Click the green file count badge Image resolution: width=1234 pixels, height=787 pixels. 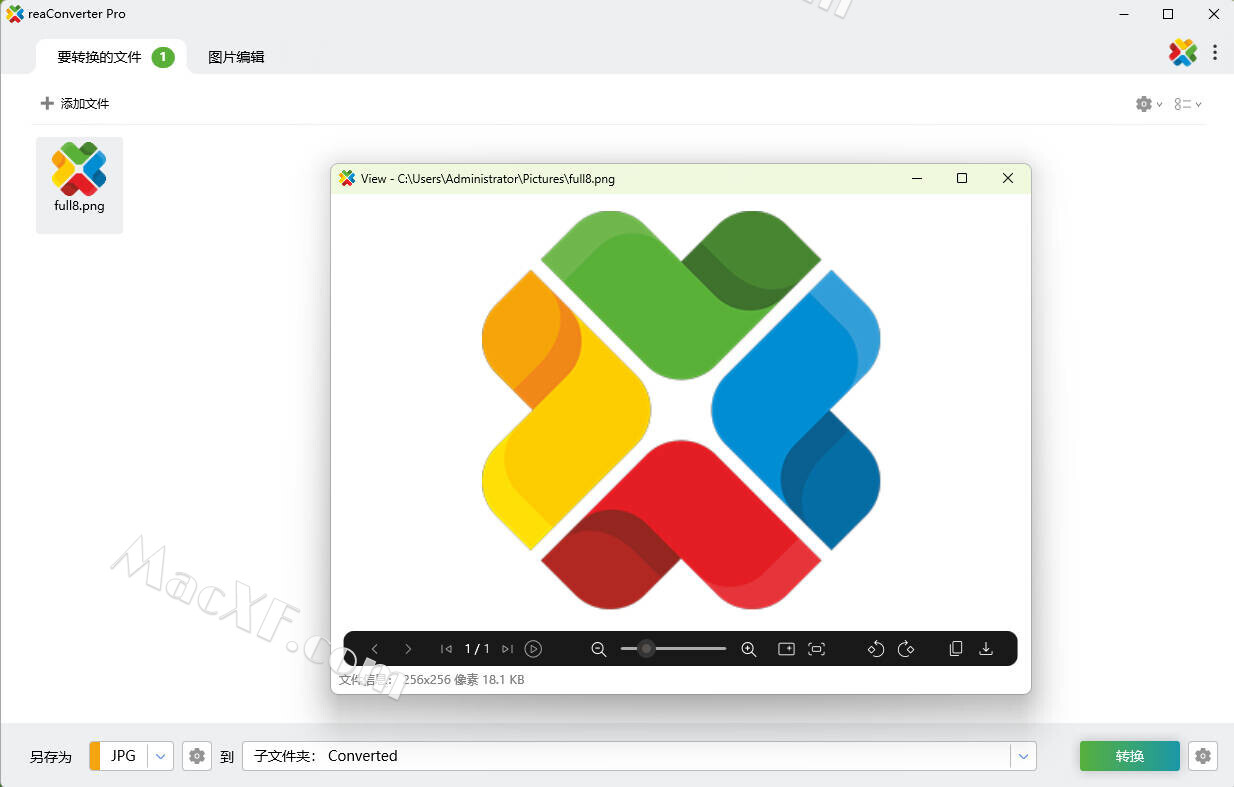163,57
